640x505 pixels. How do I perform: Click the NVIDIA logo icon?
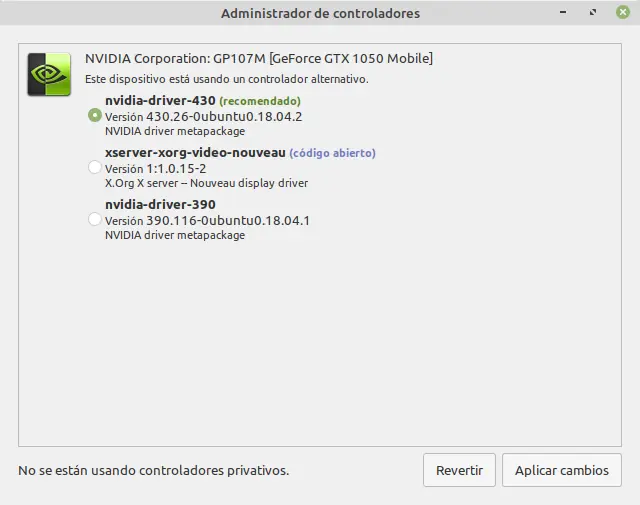[x=48, y=74]
